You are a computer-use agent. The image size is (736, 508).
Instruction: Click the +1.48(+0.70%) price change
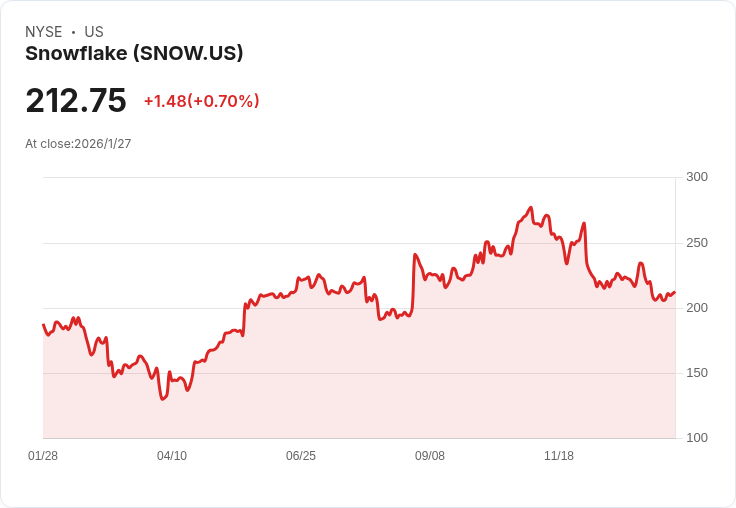coord(201,101)
